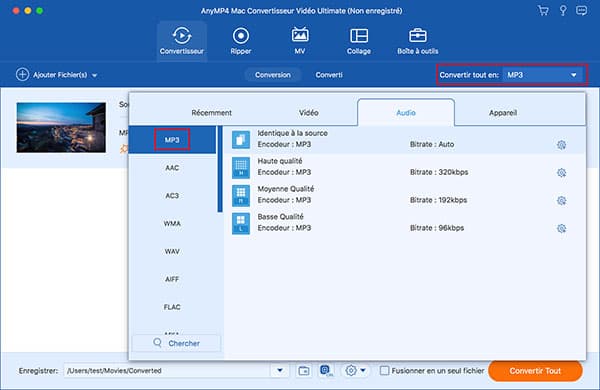Click the settings gear in bottom bar
600x390 pixels.
coord(351,370)
